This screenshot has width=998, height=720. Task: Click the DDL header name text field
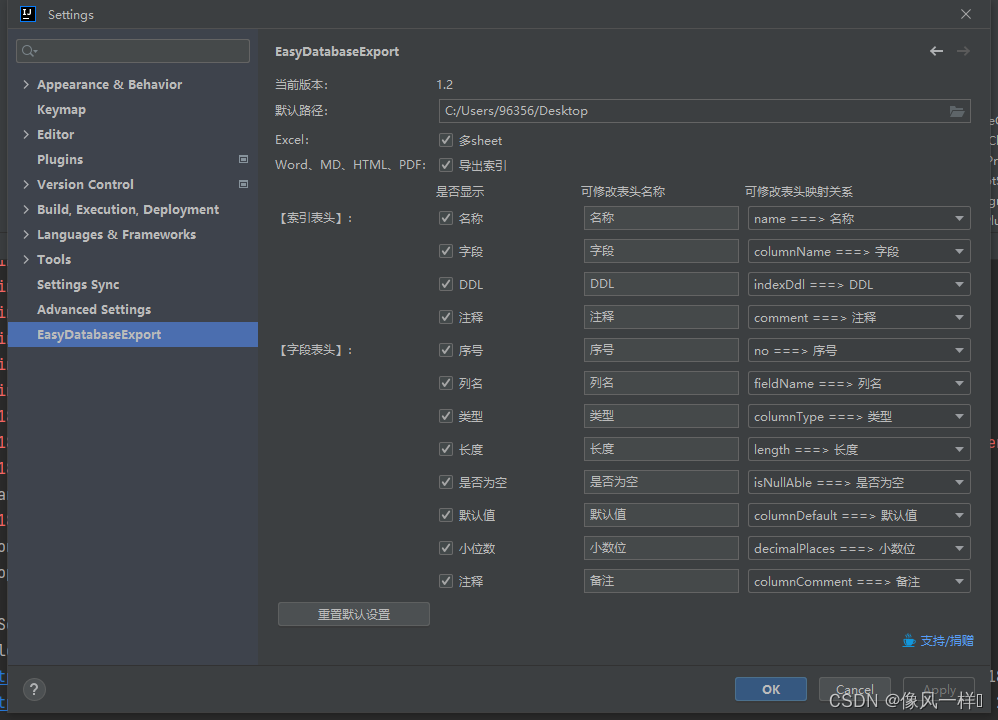pyautogui.click(x=661, y=284)
